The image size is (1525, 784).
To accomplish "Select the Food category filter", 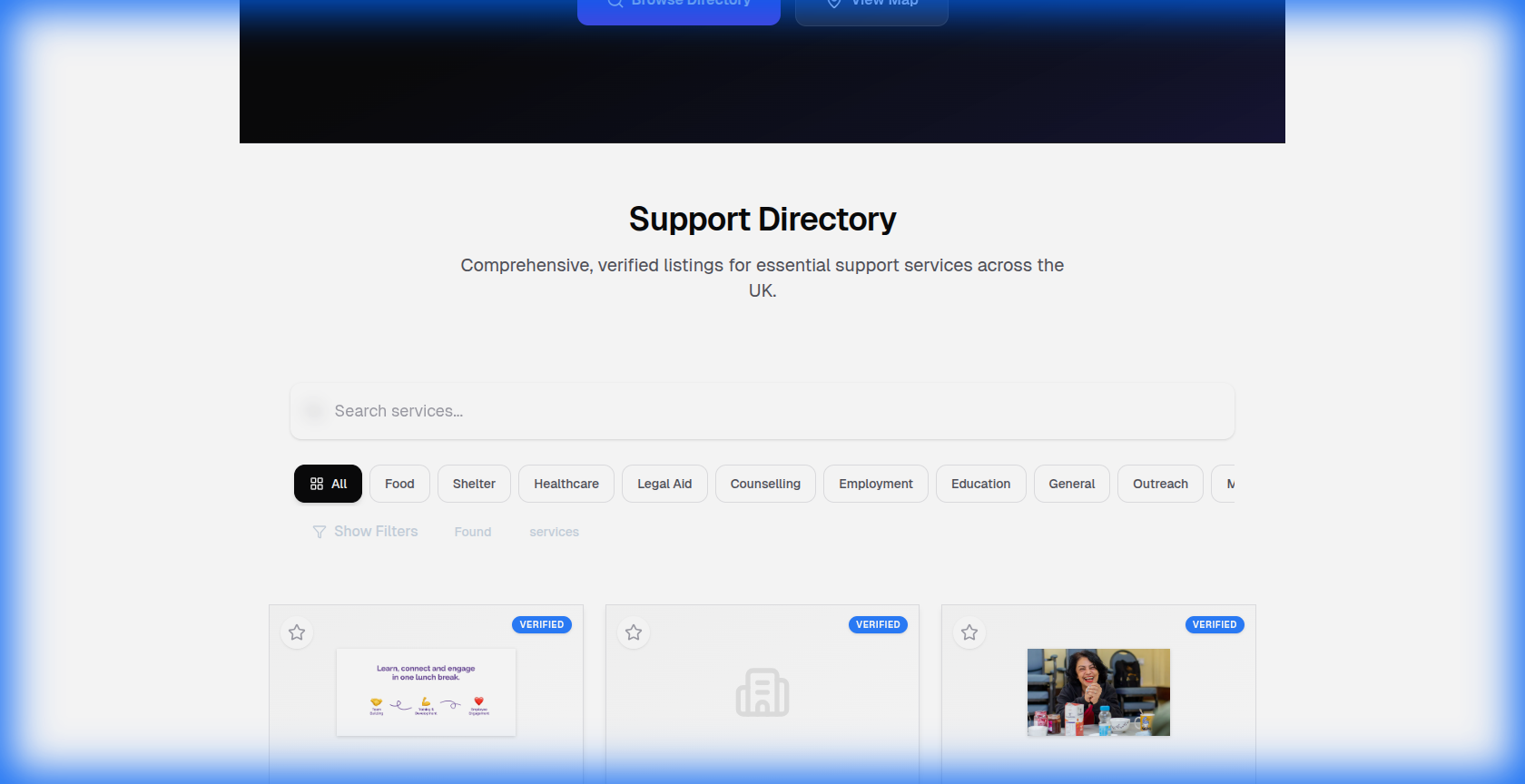I will (x=399, y=484).
